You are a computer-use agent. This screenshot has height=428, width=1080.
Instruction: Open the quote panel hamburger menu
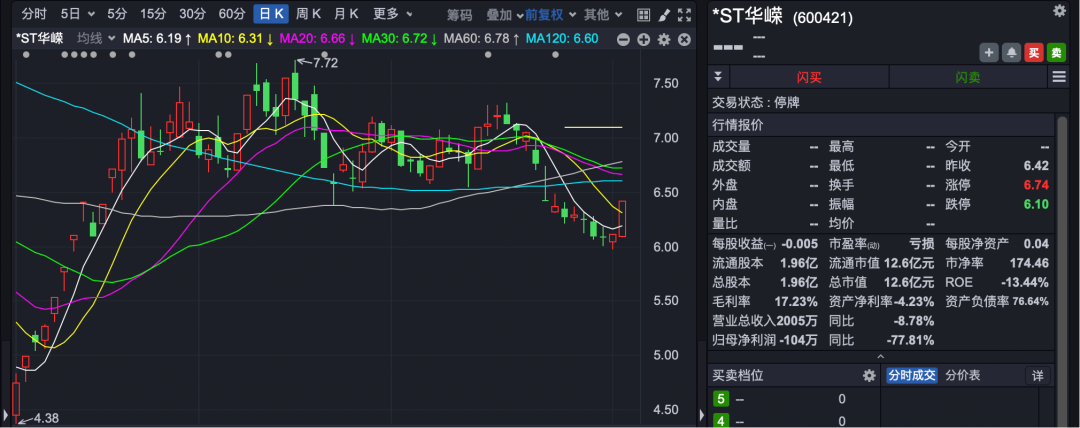click(x=1059, y=77)
